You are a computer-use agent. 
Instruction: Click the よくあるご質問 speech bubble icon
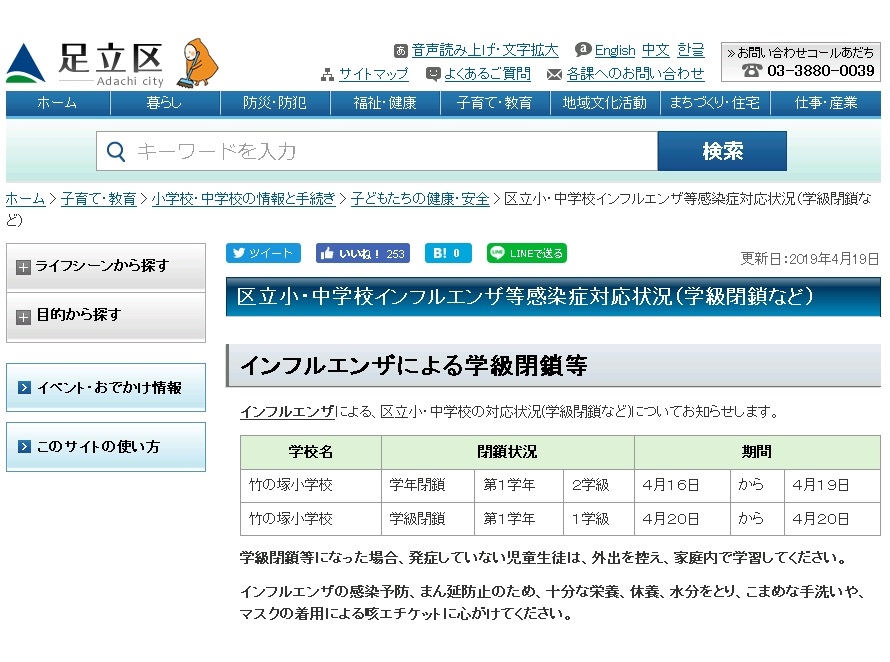click(x=432, y=73)
